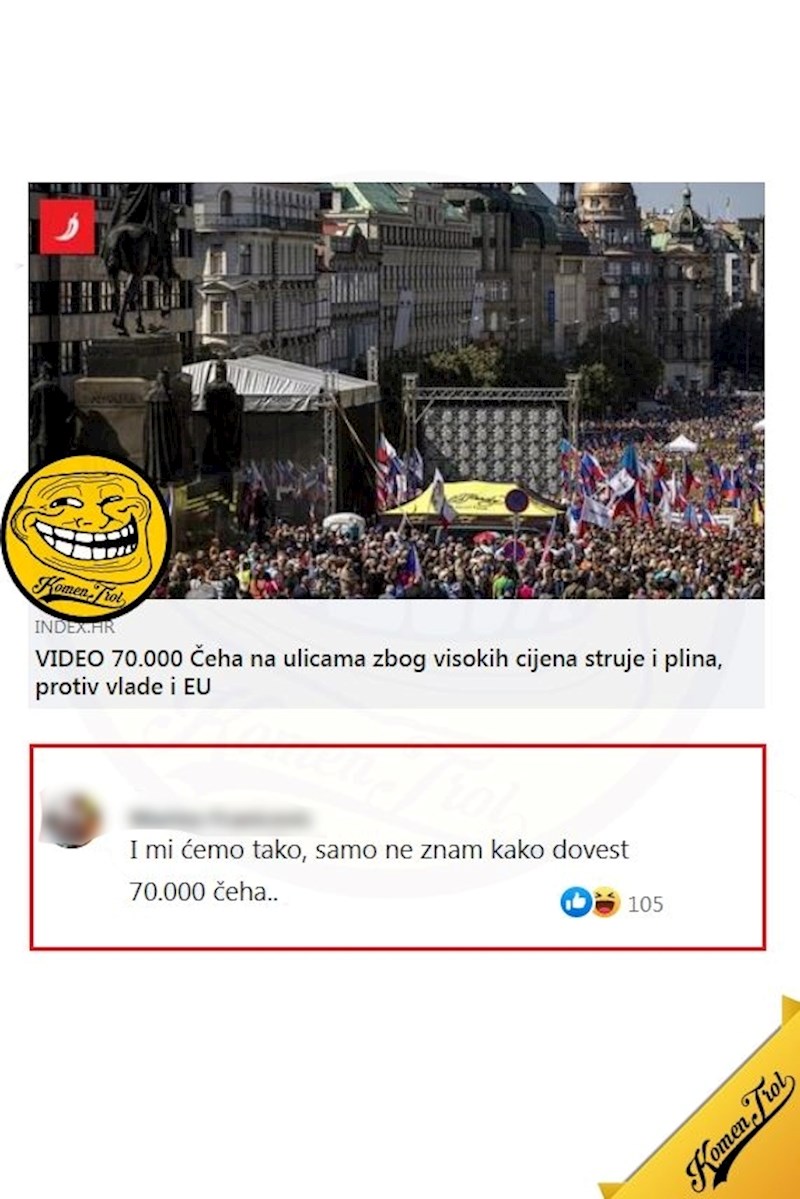Click comment line "70.000 čeha.."
The width and height of the screenshot is (800, 1199).
click(203, 892)
